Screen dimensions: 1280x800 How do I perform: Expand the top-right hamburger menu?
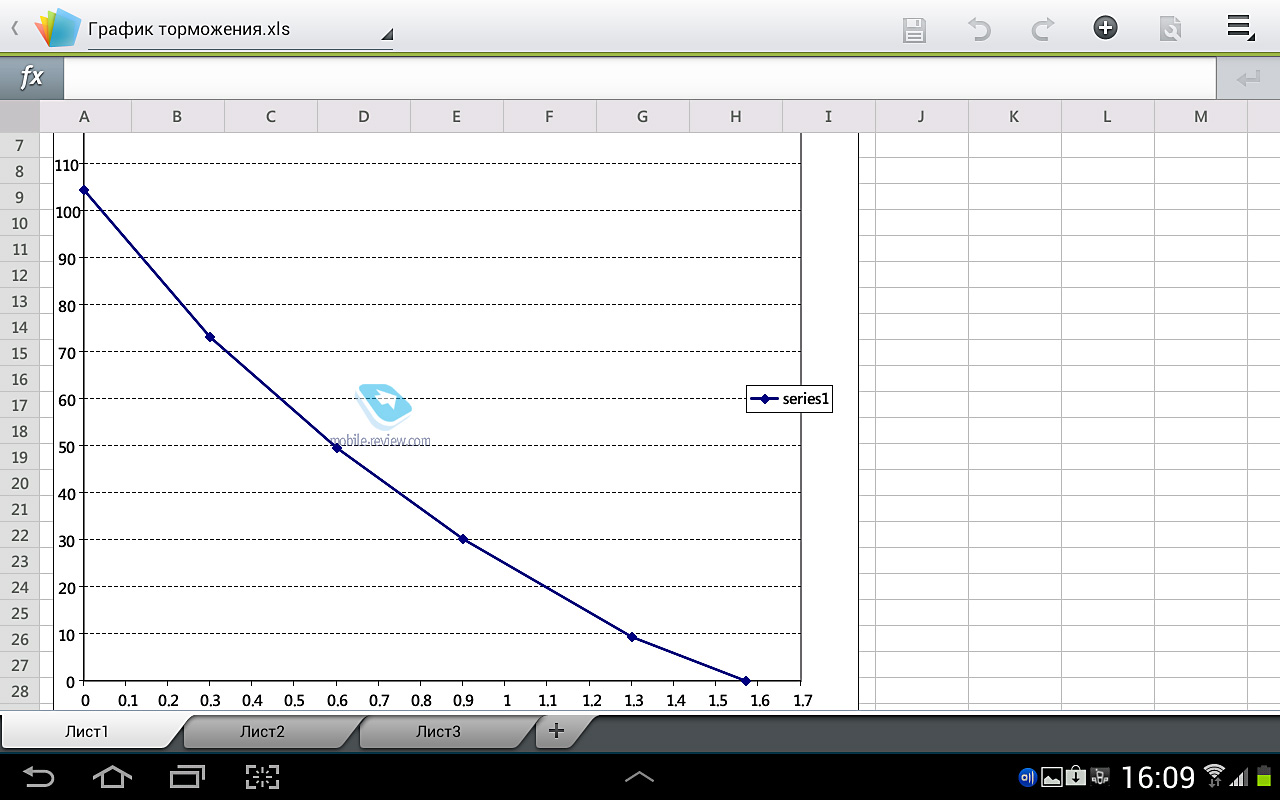coord(1240,28)
